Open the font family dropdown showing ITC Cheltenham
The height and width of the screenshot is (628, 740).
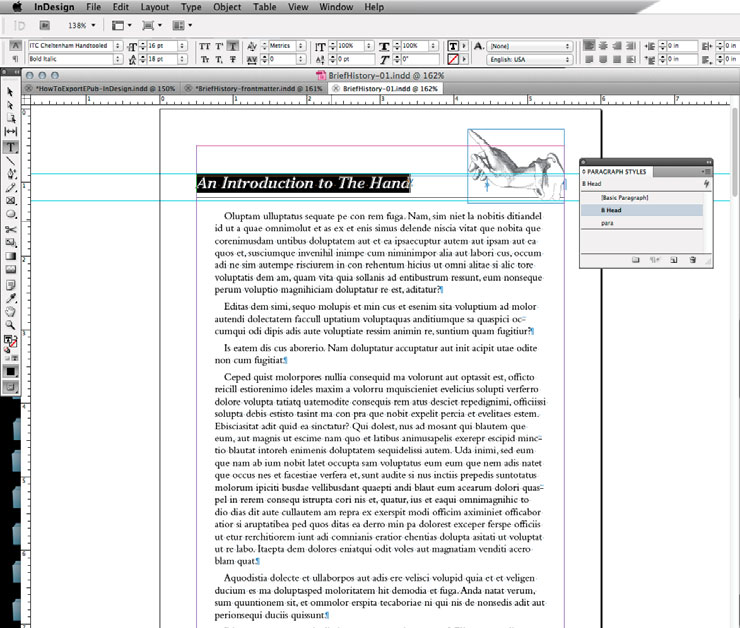click(67, 46)
